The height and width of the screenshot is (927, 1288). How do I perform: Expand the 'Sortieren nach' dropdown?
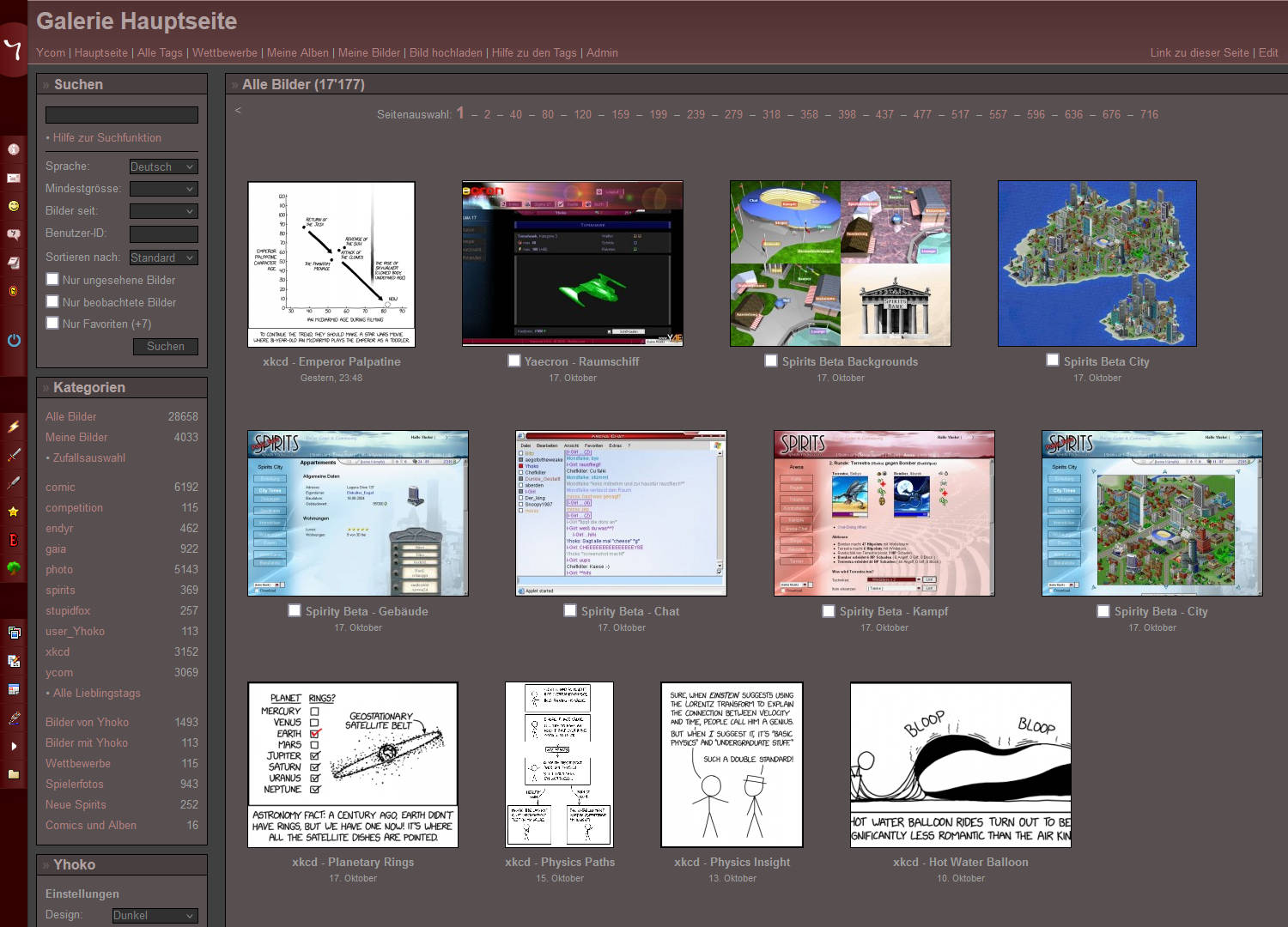point(163,257)
